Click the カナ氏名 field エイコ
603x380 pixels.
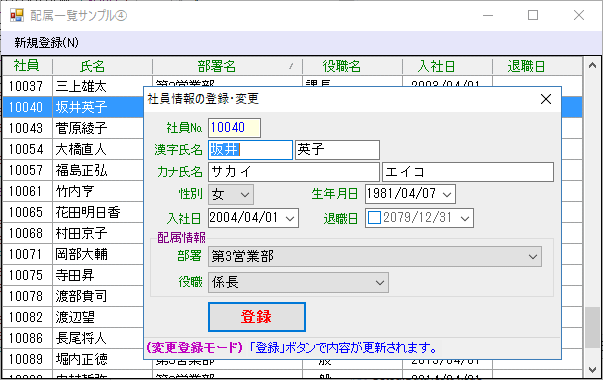click(x=468, y=172)
